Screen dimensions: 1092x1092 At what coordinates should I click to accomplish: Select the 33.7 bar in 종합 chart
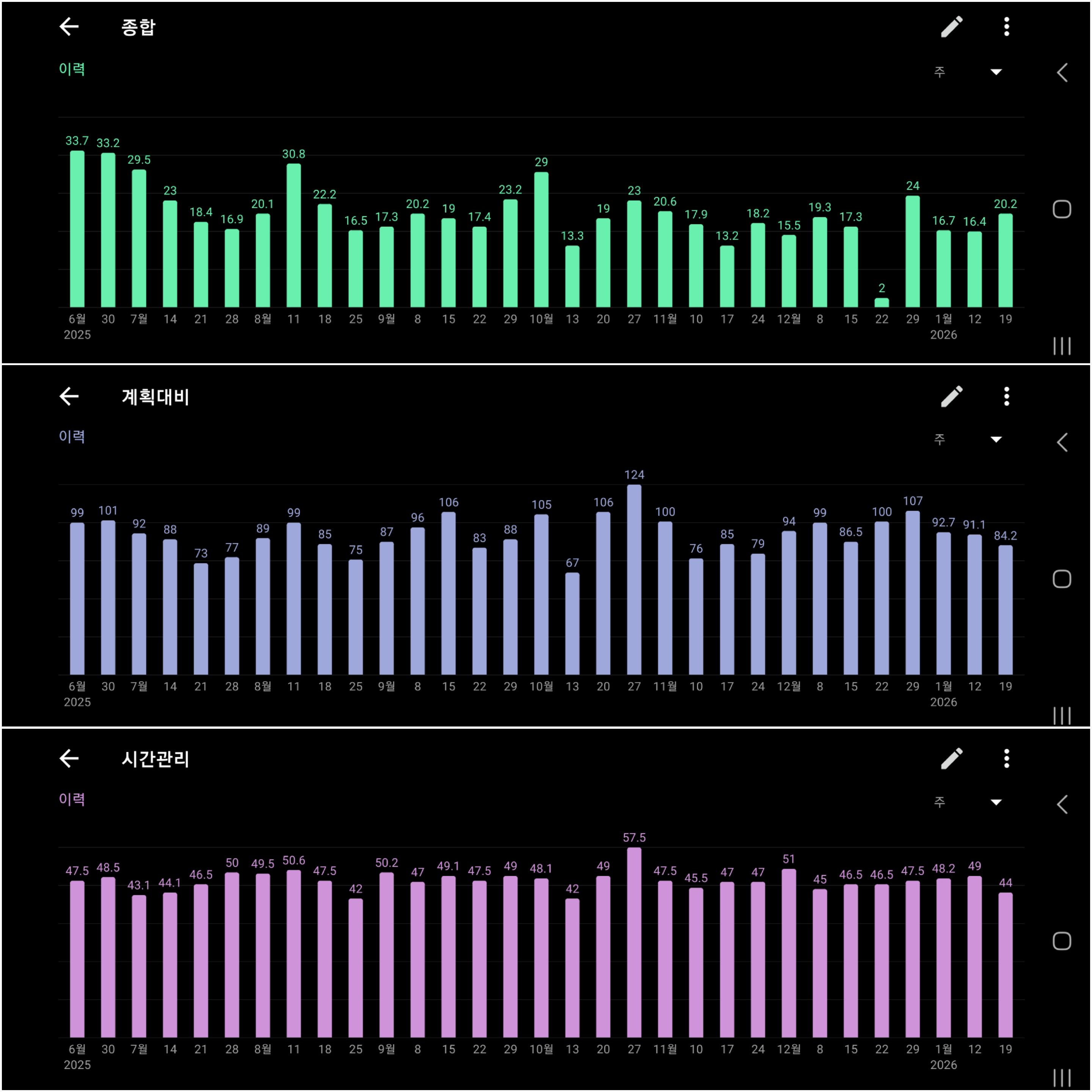coord(77,229)
